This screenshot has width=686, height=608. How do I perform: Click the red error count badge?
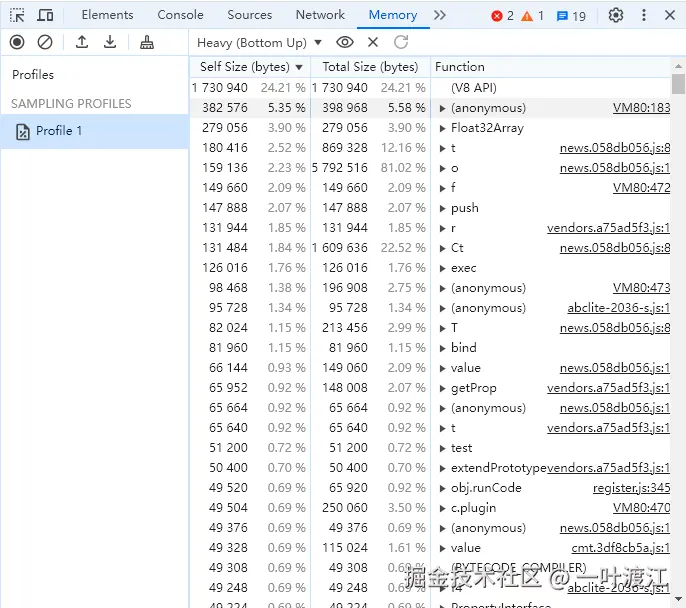[502, 16]
